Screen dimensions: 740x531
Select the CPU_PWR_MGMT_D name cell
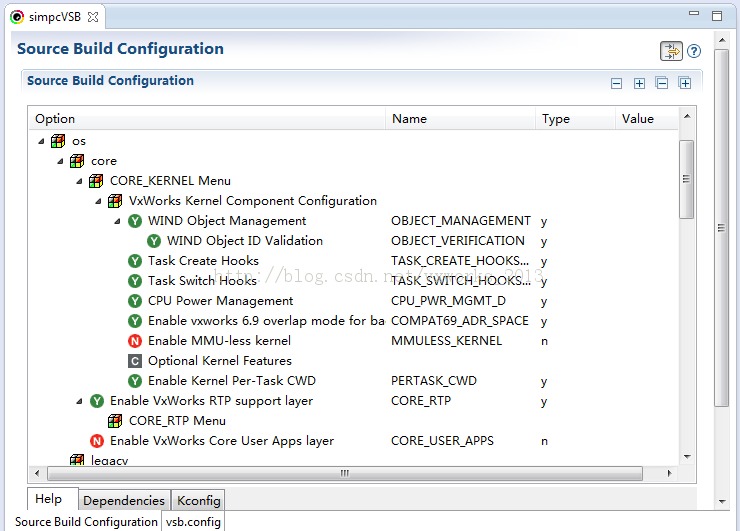pyautogui.click(x=448, y=301)
